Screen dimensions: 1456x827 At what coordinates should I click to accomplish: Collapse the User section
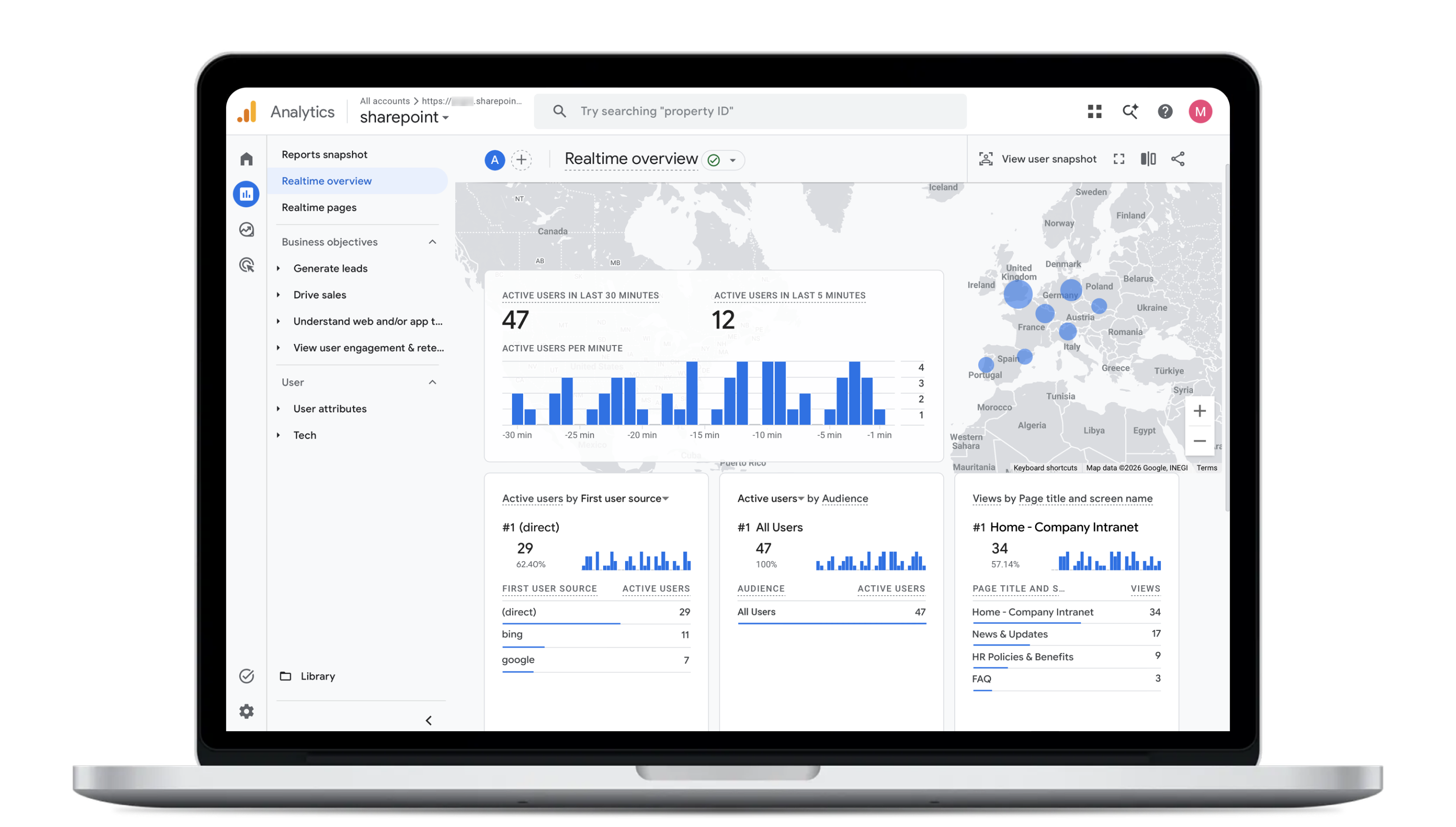pos(432,382)
